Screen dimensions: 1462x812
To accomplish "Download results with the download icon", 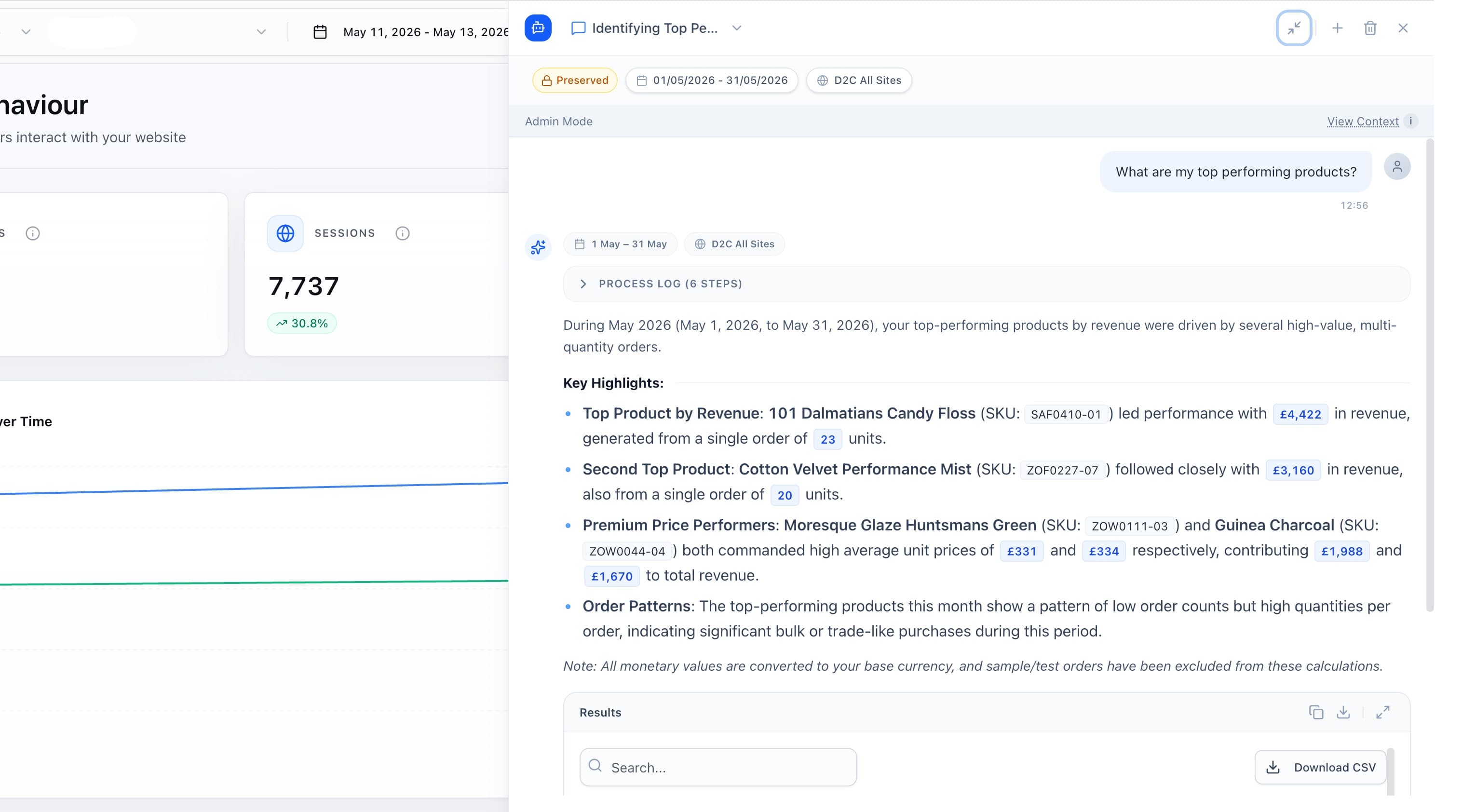I will pos(1343,712).
